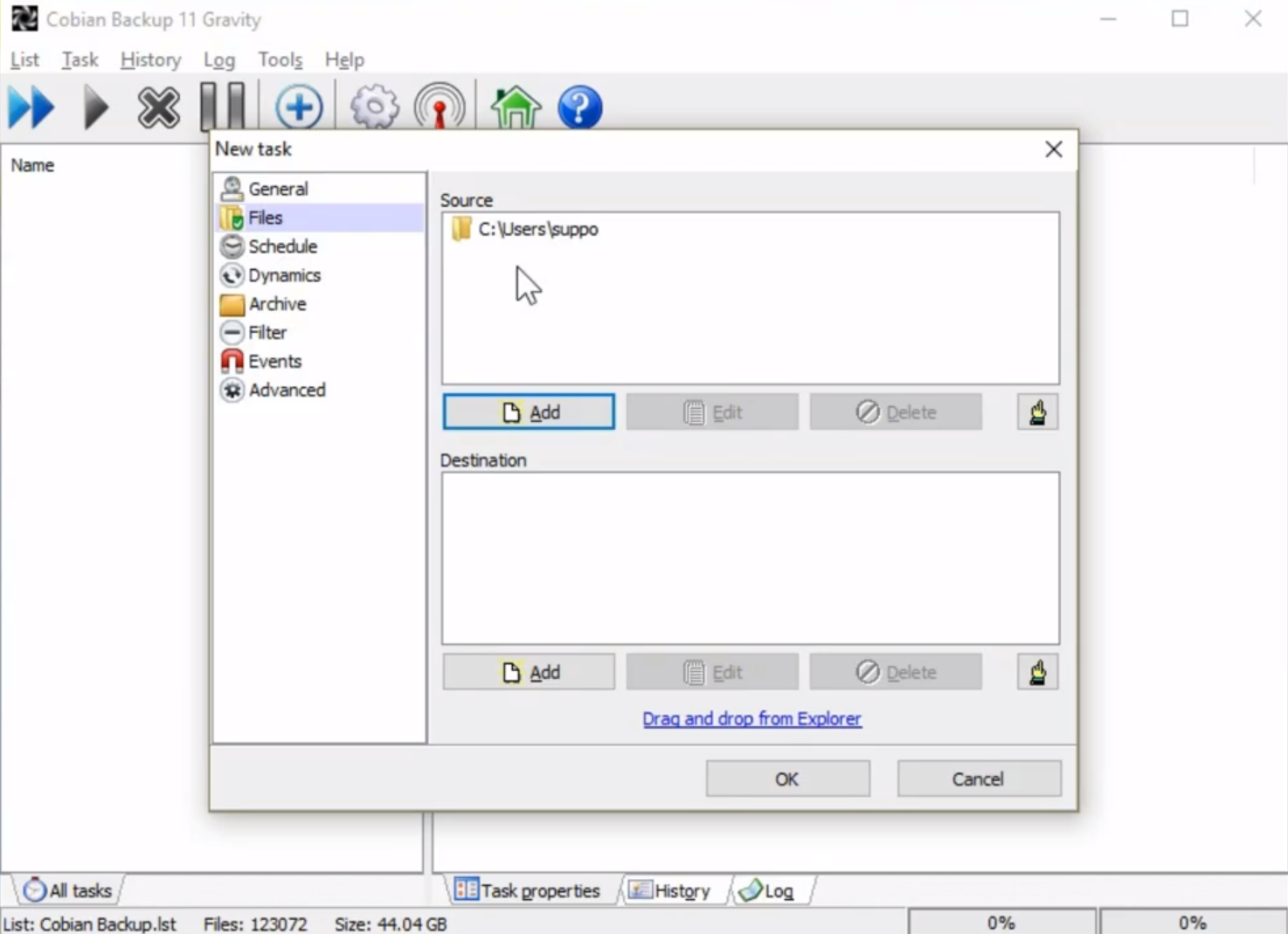Pause backup with the pause icon
Screen dimensions: 1288x934
pos(223,107)
